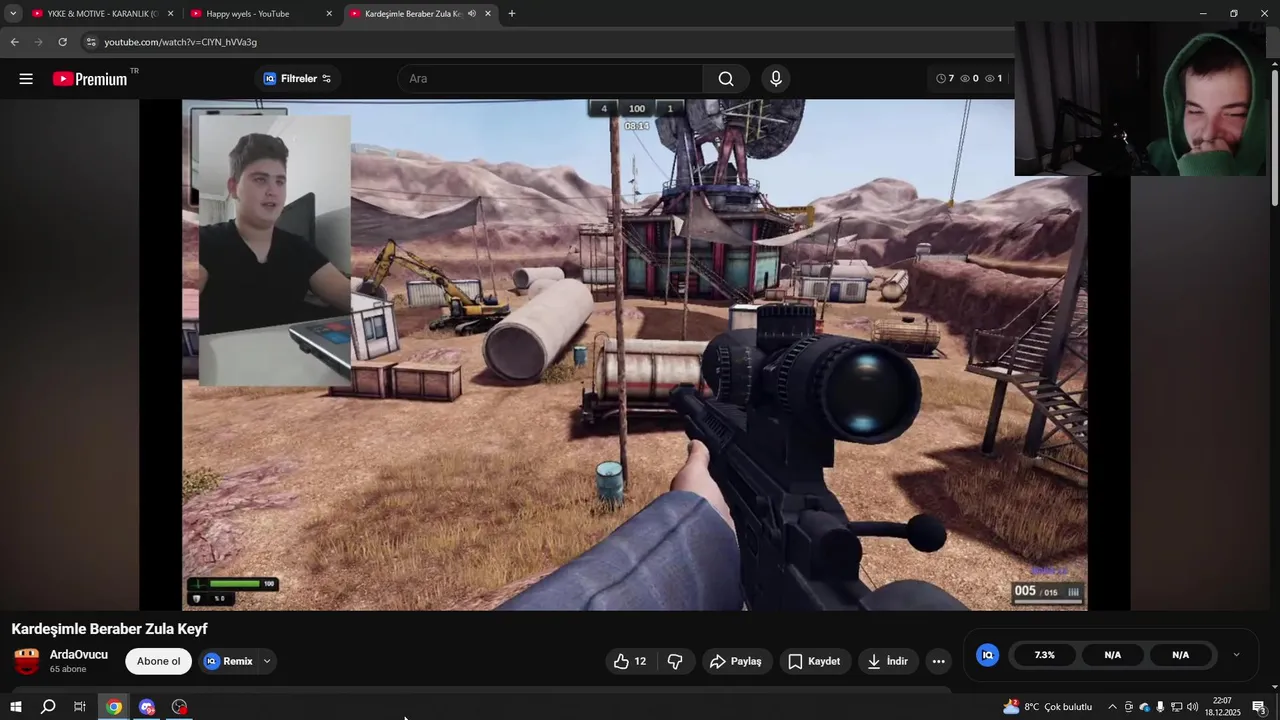Open Windows taskbar search
Image resolution: width=1280 pixels, height=720 pixels.
[47, 707]
